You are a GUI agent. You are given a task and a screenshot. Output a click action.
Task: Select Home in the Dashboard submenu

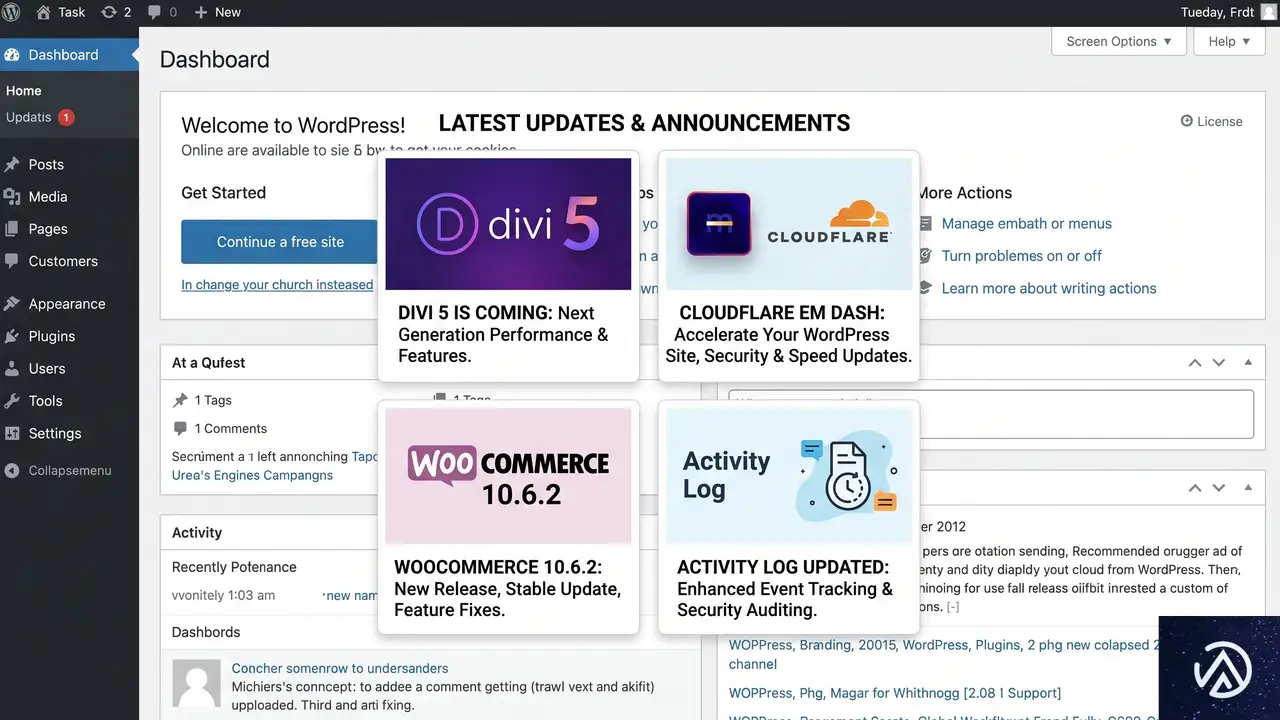pyautogui.click(x=24, y=91)
